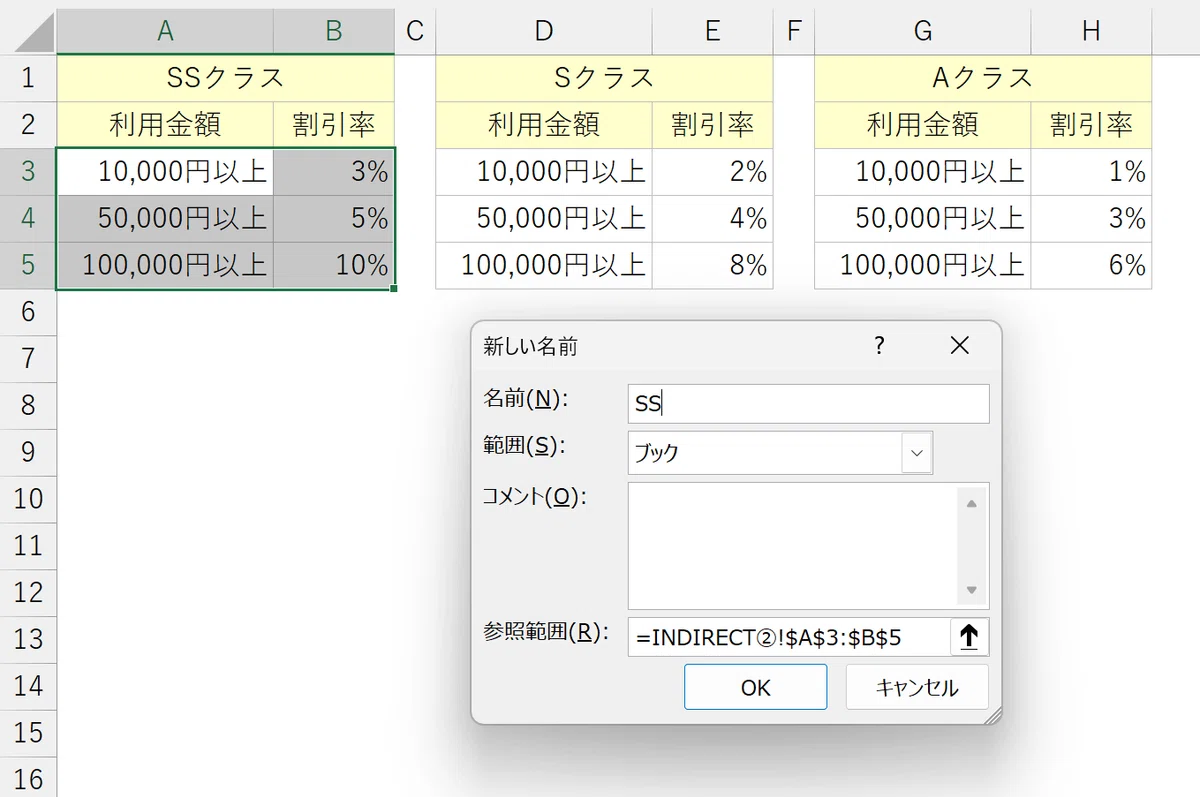The height and width of the screenshot is (797, 1200).
Task: Click the 利用金額 header in Aクラス table
Action: 923,125
